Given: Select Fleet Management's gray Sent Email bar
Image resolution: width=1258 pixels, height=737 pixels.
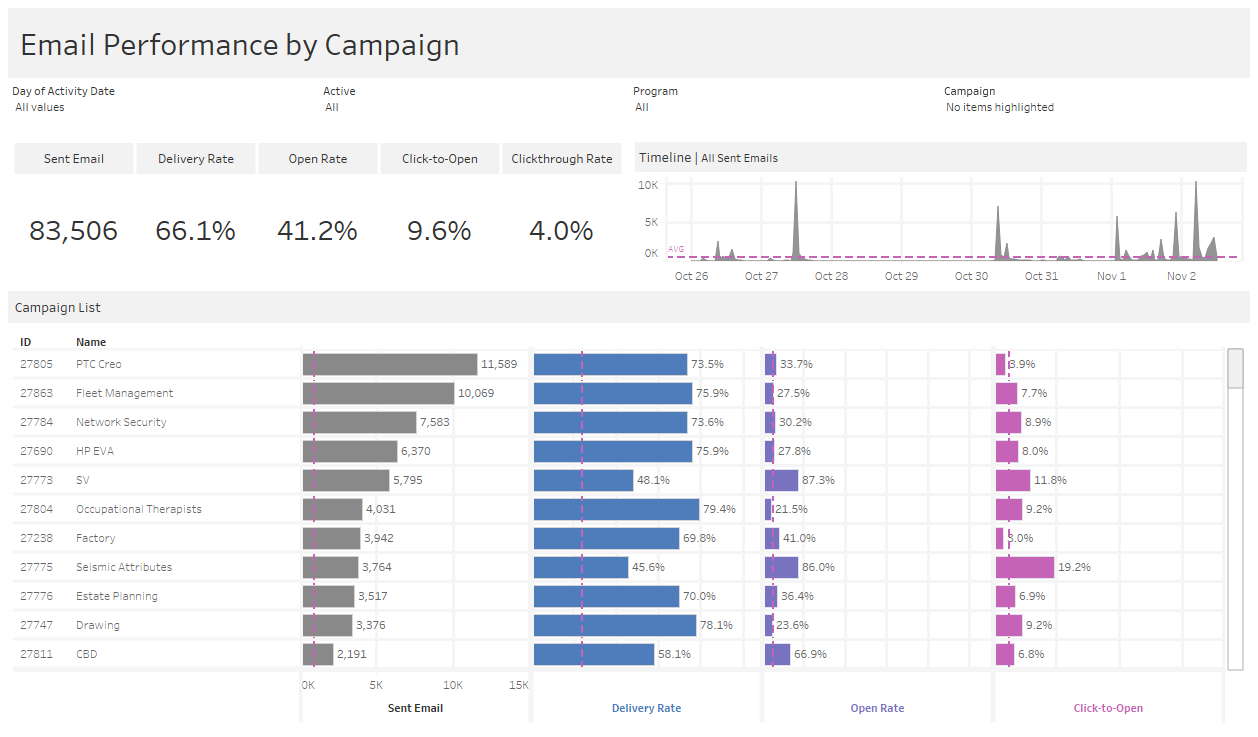Looking at the screenshot, I should click(379, 393).
